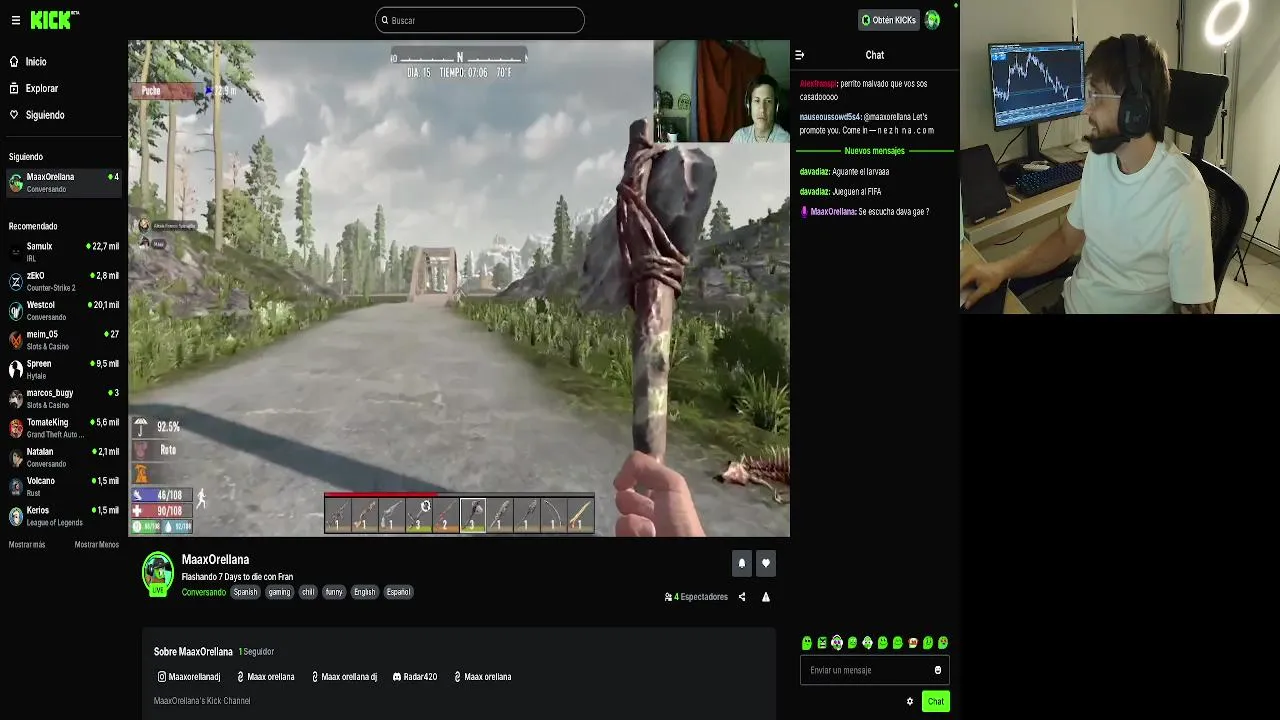The width and height of the screenshot is (1280, 720).
Task: Collapse the chat panel icon
Action: click(x=799, y=55)
